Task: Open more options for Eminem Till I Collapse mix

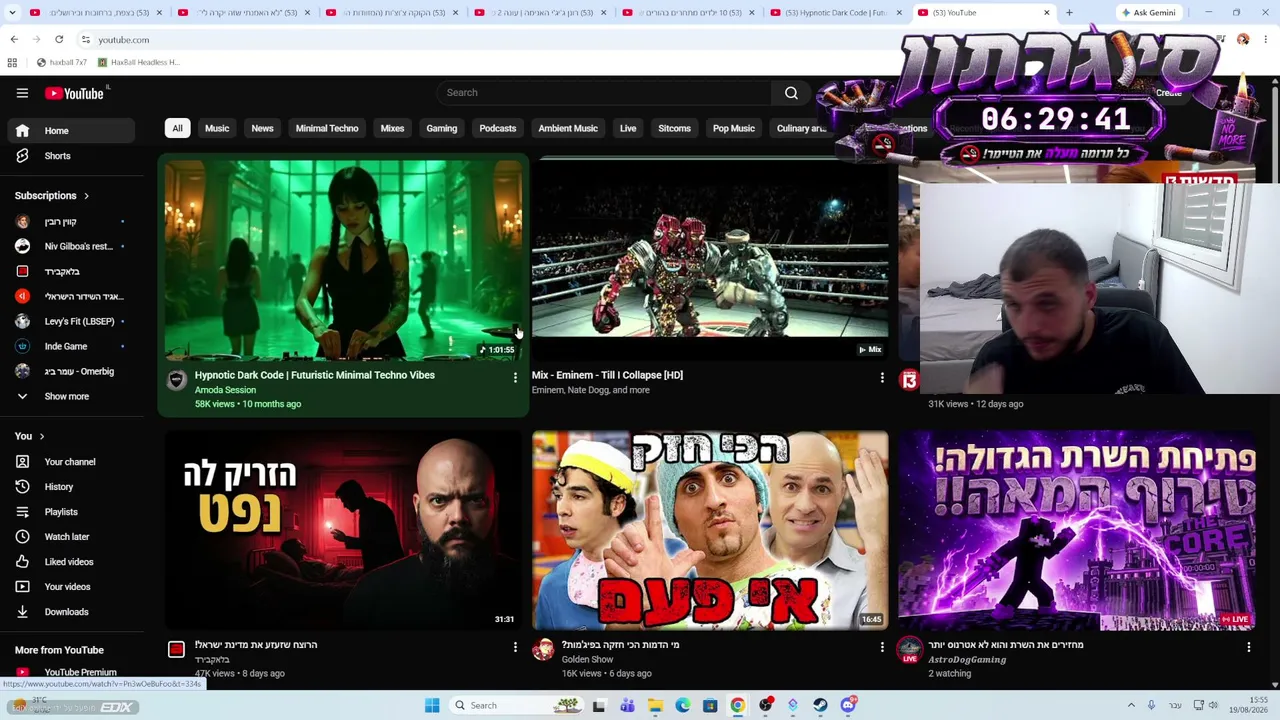Action: (x=882, y=378)
